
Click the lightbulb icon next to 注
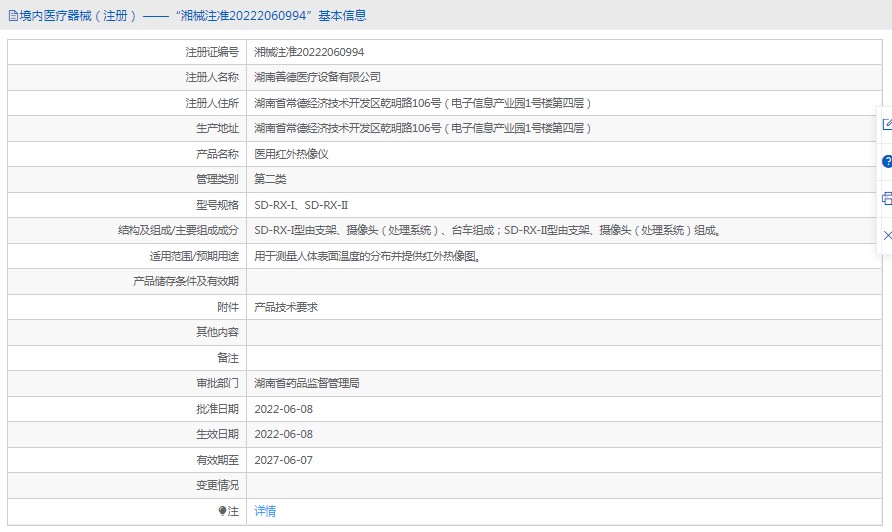(x=222, y=511)
